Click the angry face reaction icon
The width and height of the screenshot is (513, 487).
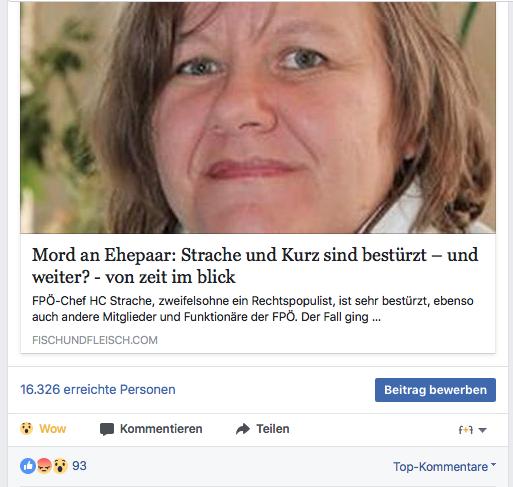click(44, 466)
